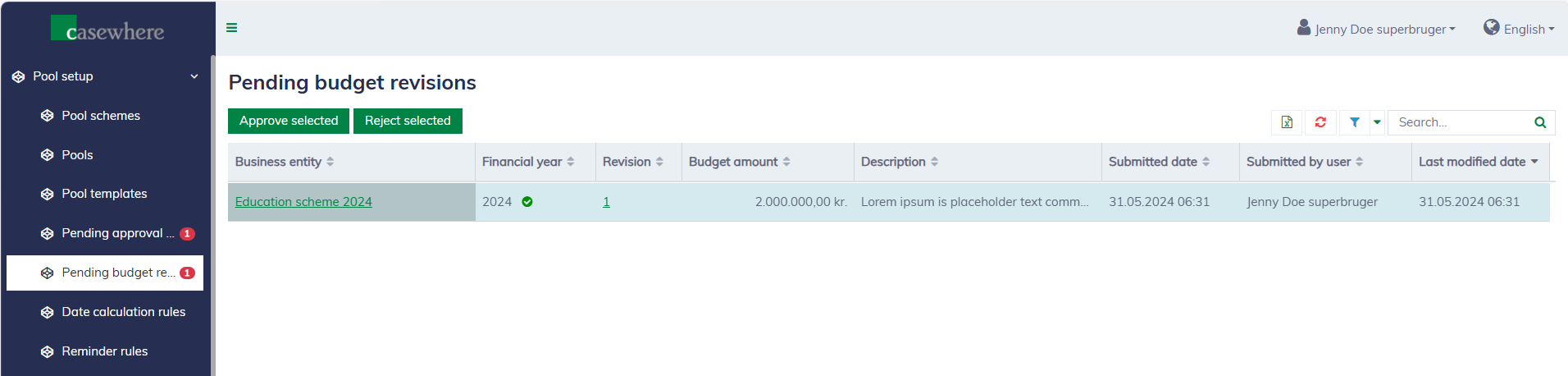The height and width of the screenshot is (376, 1568).
Task: Open Jenny Doe superbruger user menu
Action: [x=1376, y=29]
